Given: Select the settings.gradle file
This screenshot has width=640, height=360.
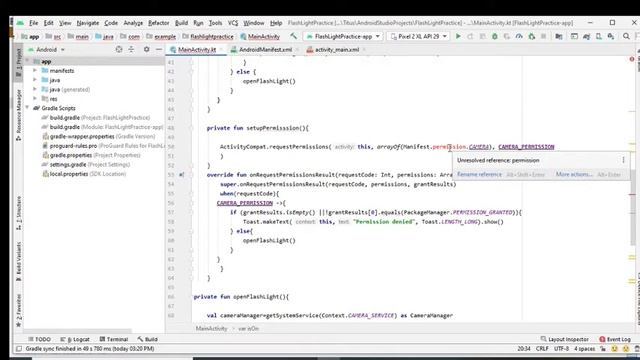Looking at the screenshot, I should click(86, 164).
